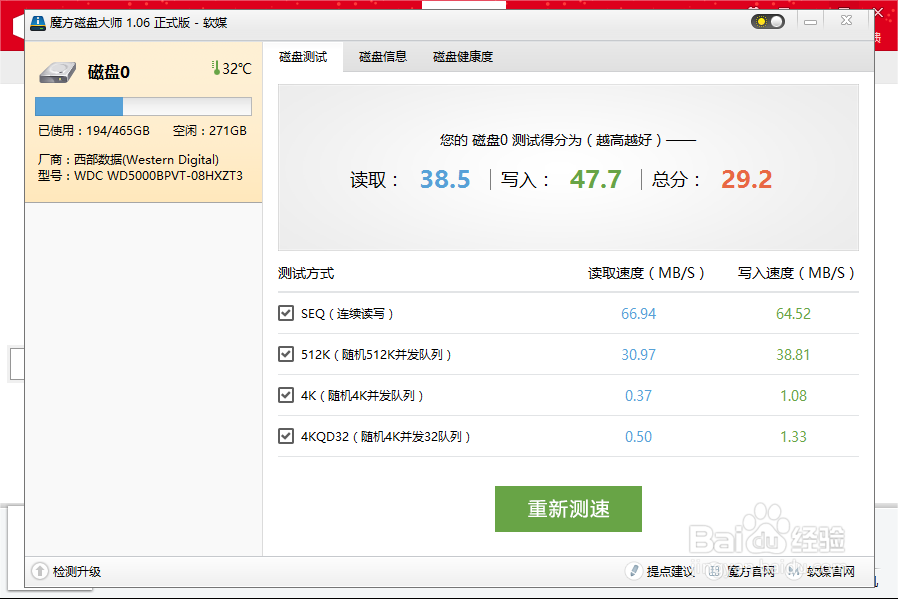The width and height of the screenshot is (898, 599).
Task: Click the pencil icon next to 提点建议
Action: (x=634, y=572)
